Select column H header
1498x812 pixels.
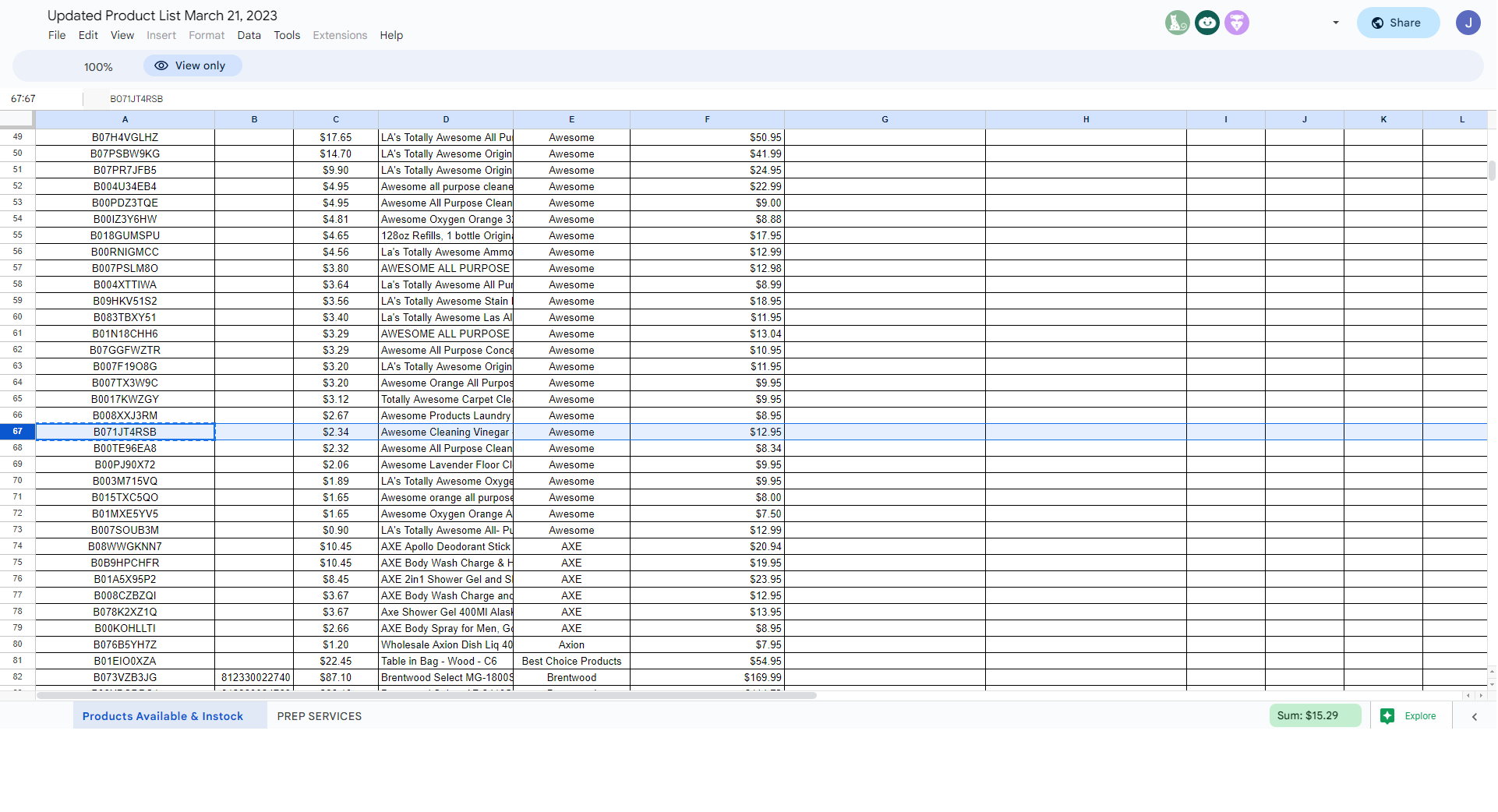pos(1086,119)
